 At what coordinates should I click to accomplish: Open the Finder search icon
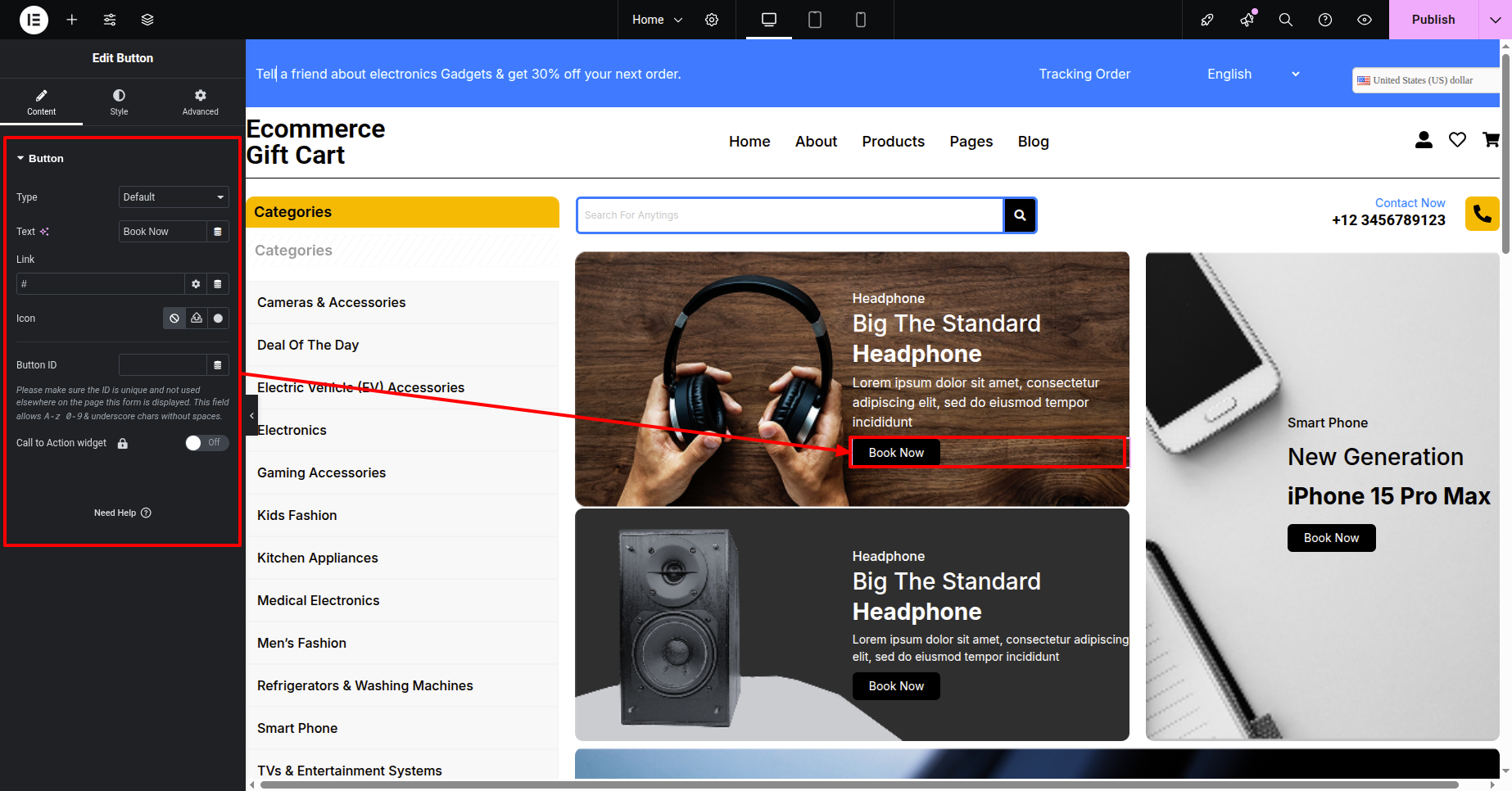pyautogui.click(x=1286, y=20)
